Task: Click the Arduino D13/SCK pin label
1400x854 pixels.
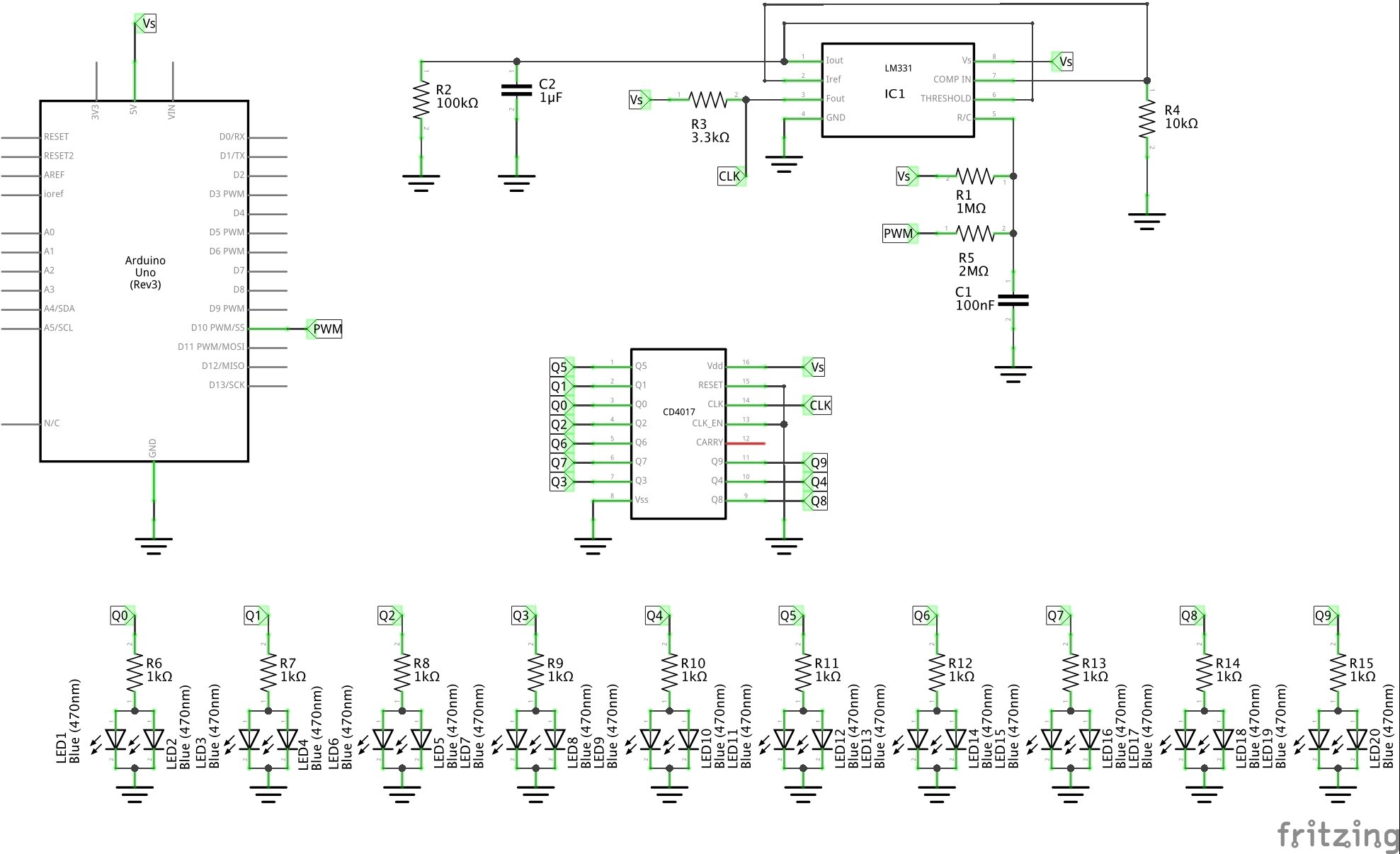Action: [227, 385]
